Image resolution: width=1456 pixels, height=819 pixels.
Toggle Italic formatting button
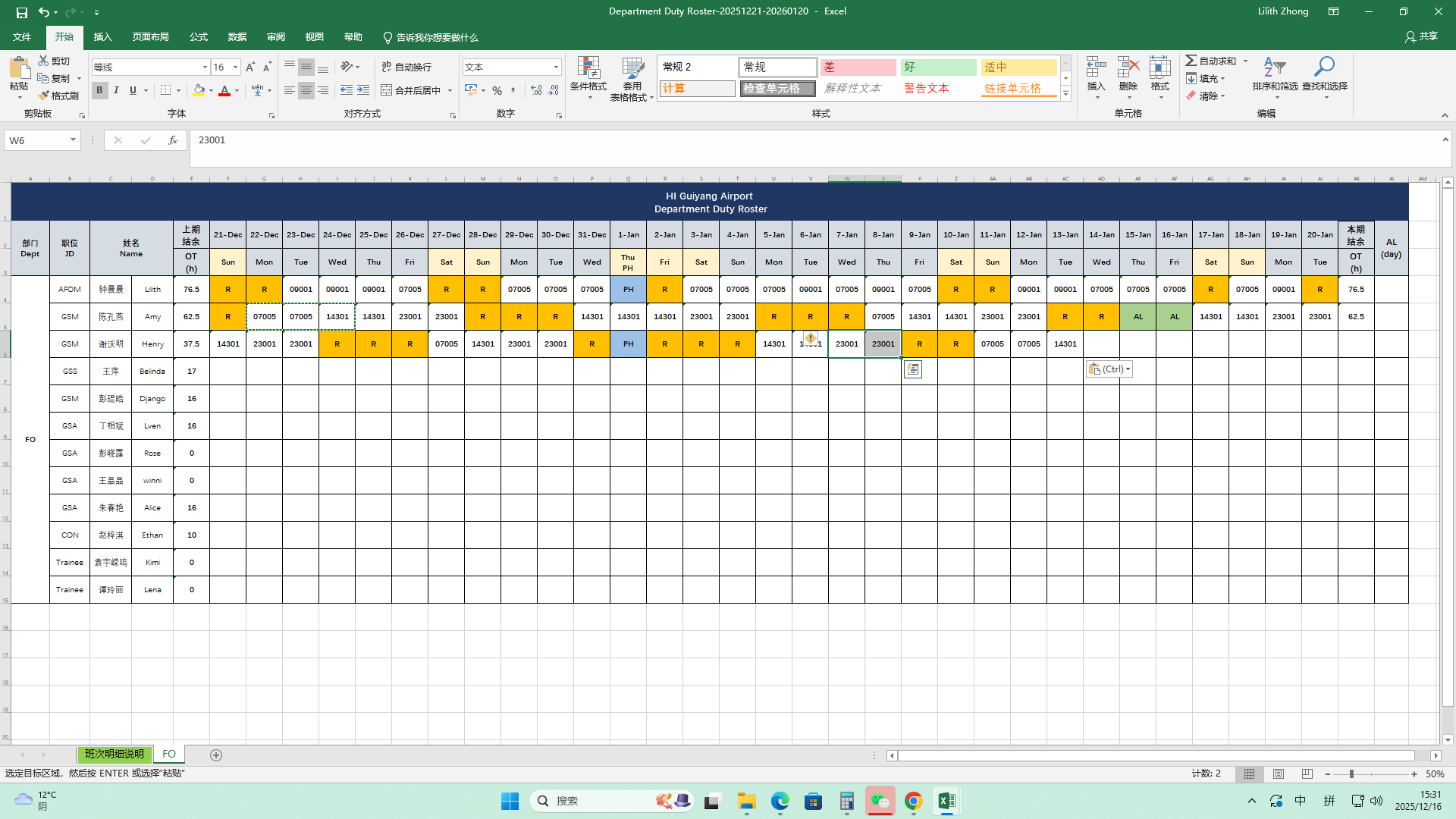[x=116, y=90]
